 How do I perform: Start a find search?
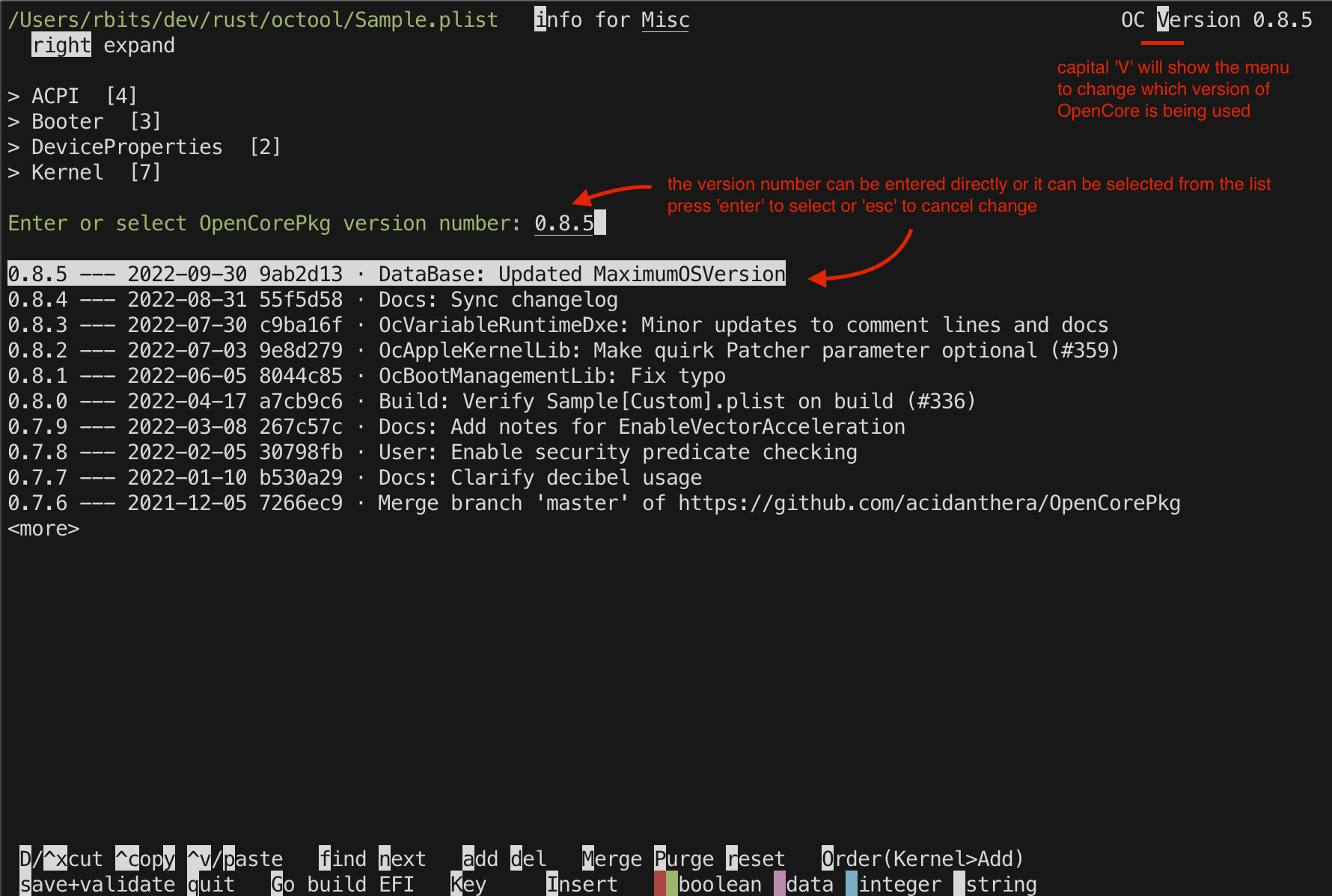(x=342, y=858)
